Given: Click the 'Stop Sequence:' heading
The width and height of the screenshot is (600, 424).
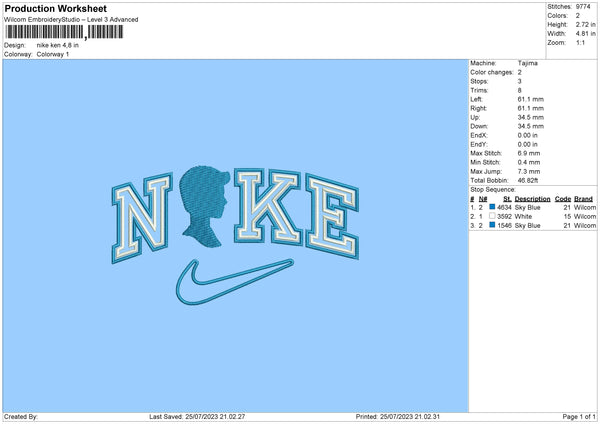Looking at the screenshot, I should pyautogui.click(x=493, y=190).
